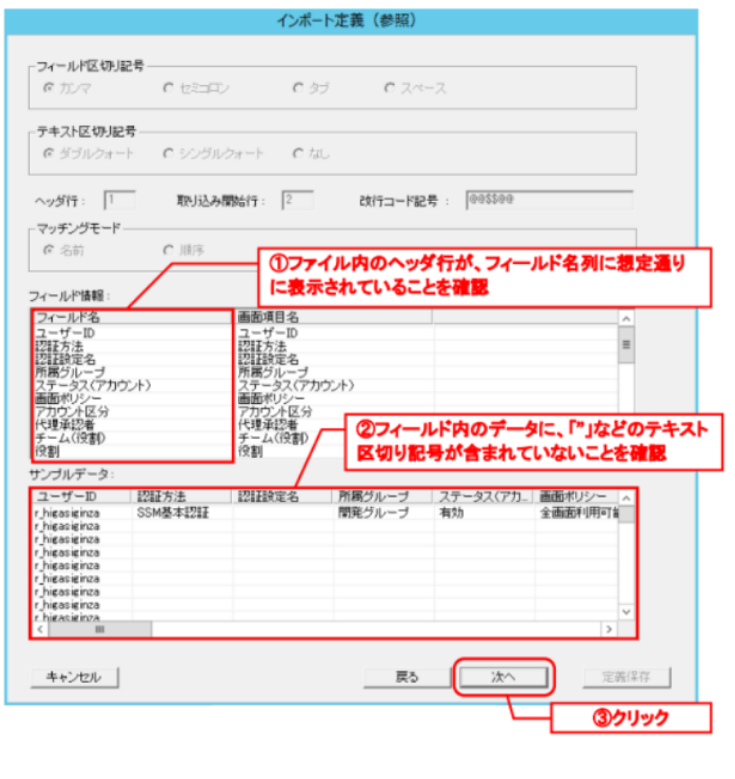Click the field list scrollbar thumb

[626, 344]
